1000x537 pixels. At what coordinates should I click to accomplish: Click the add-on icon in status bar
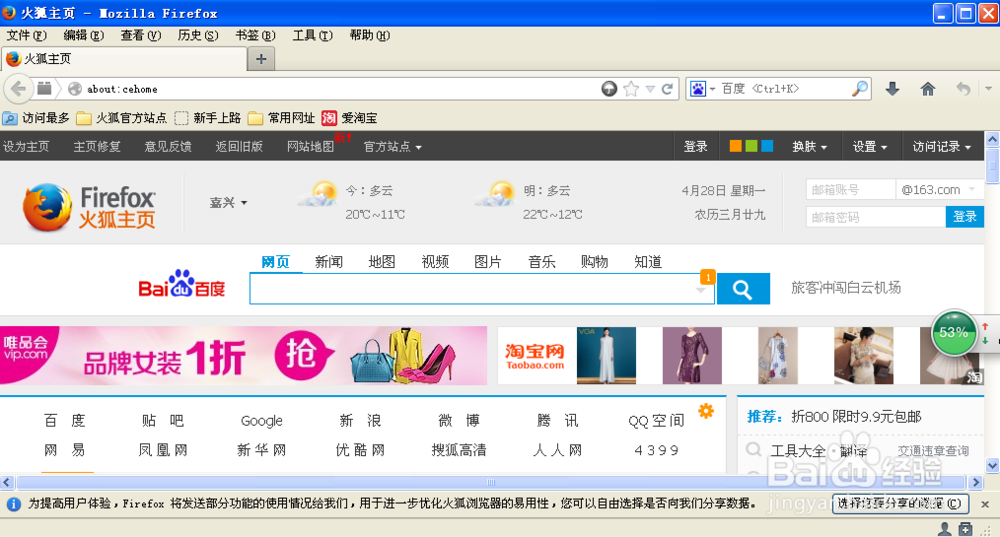966,529
